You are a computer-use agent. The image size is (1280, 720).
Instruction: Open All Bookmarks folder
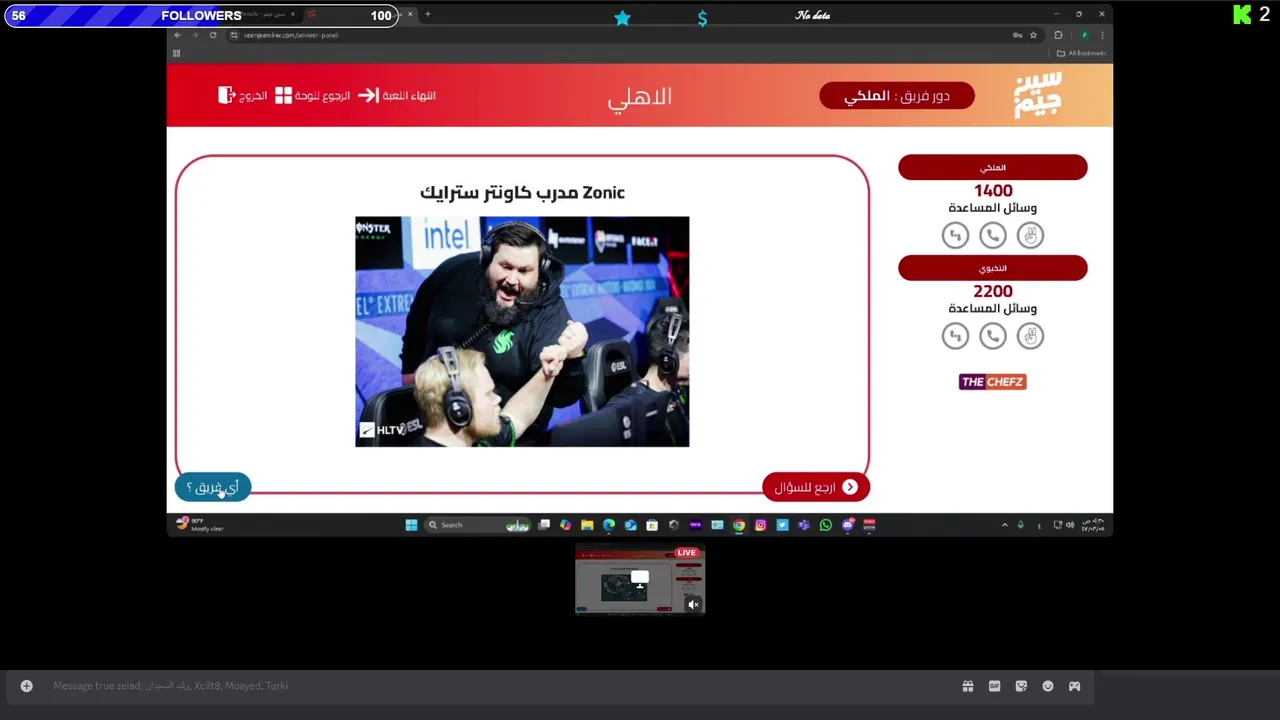[x=1083, y=53]
